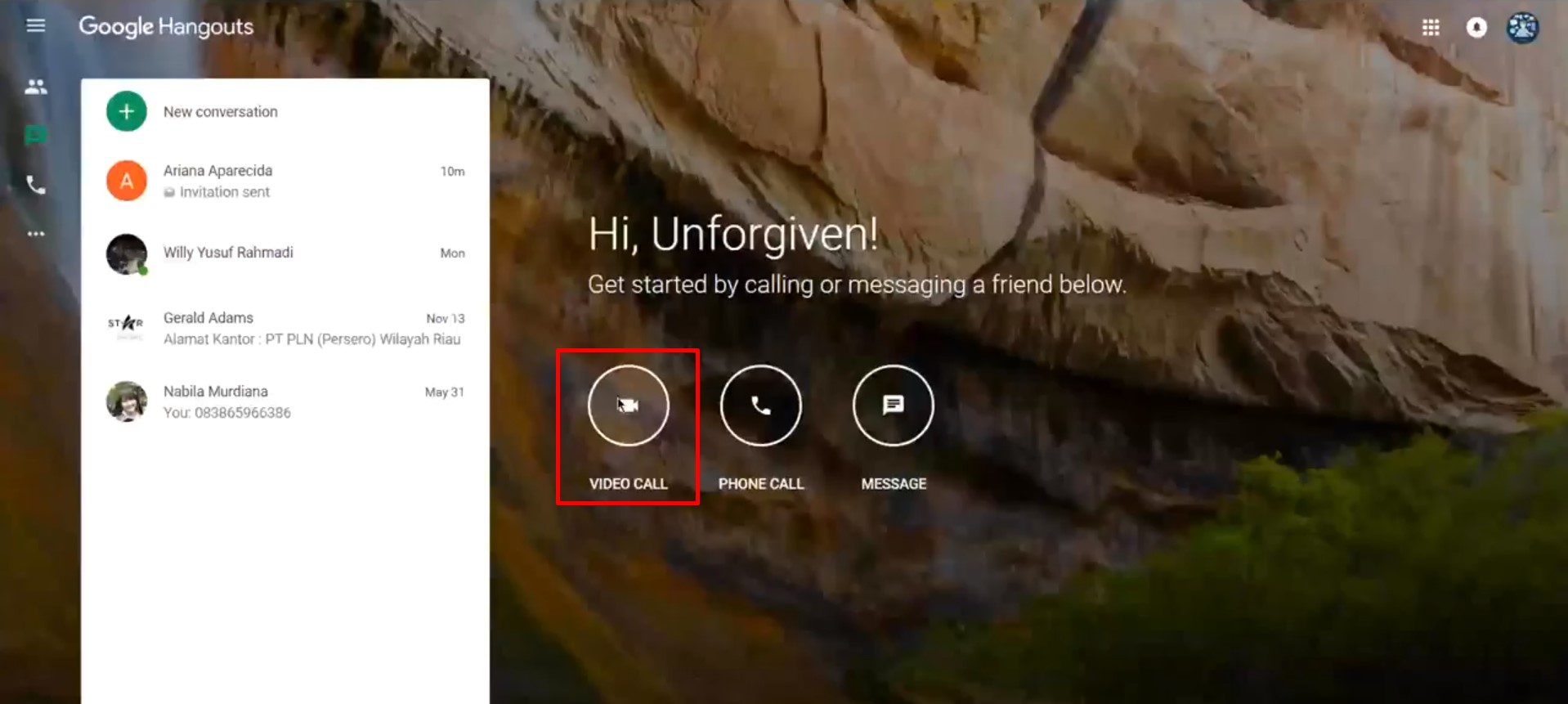1568x704 pixels.
Task: Select the Conversations sidebar icon
Action: pos(36,135)
